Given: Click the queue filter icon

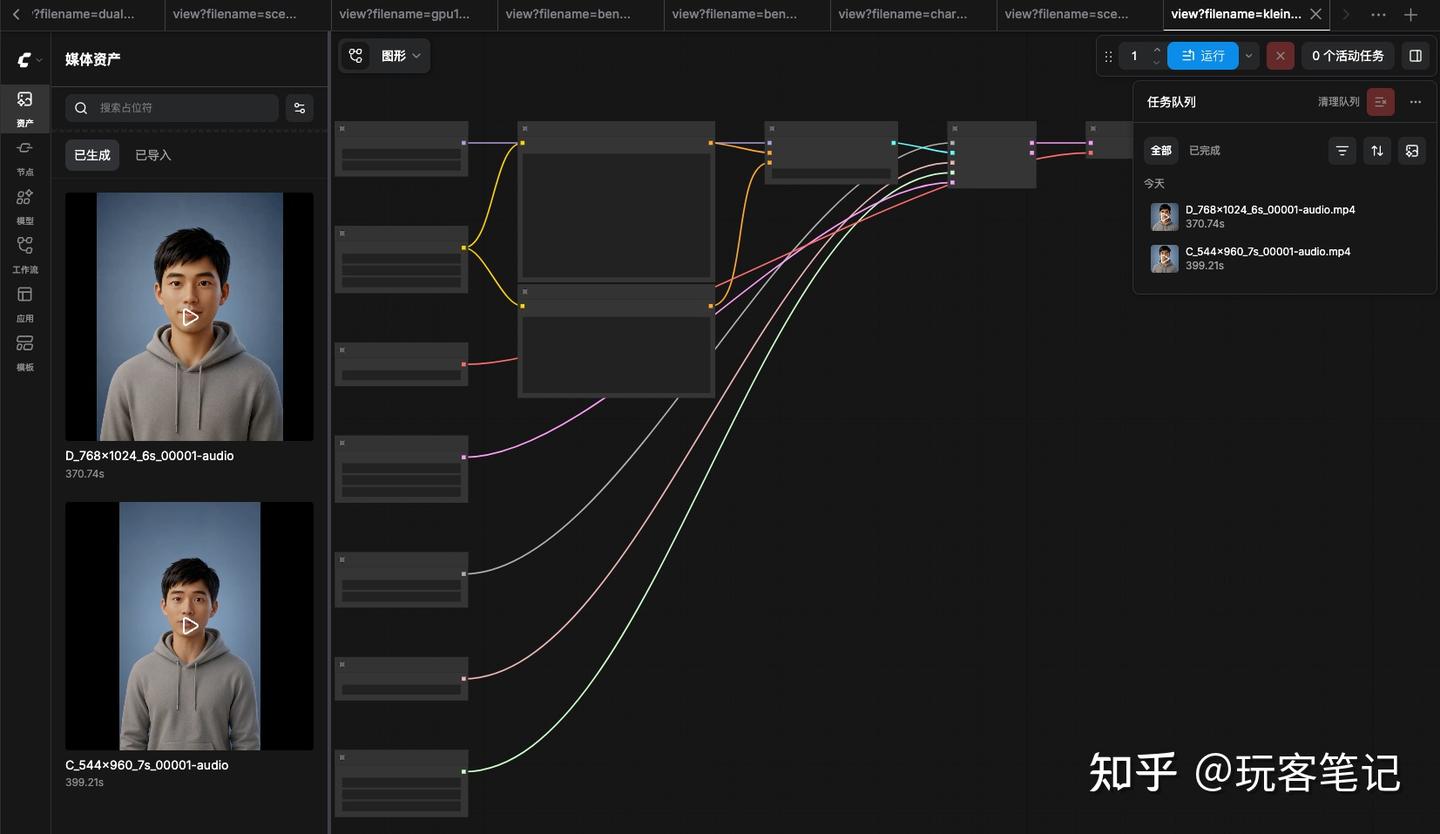Looking at the screenshot, I should [x=1342, y=150].
